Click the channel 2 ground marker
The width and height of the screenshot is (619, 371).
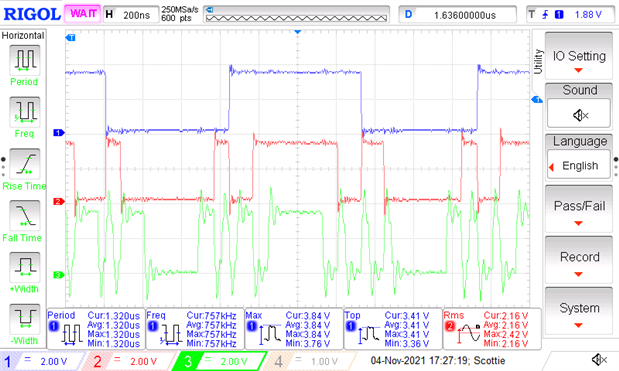59,202
